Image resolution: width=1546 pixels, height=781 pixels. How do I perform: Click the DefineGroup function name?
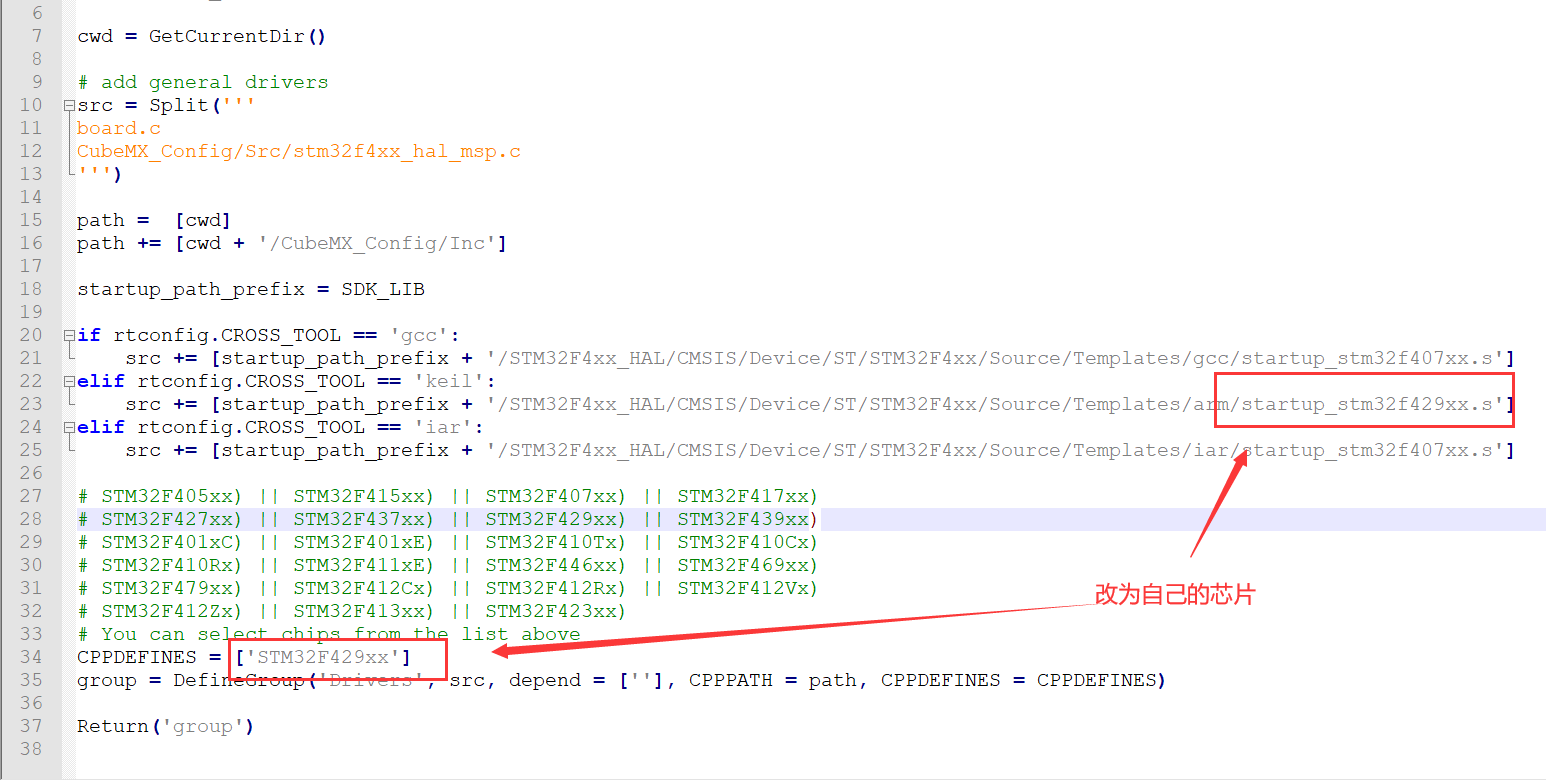238,680
